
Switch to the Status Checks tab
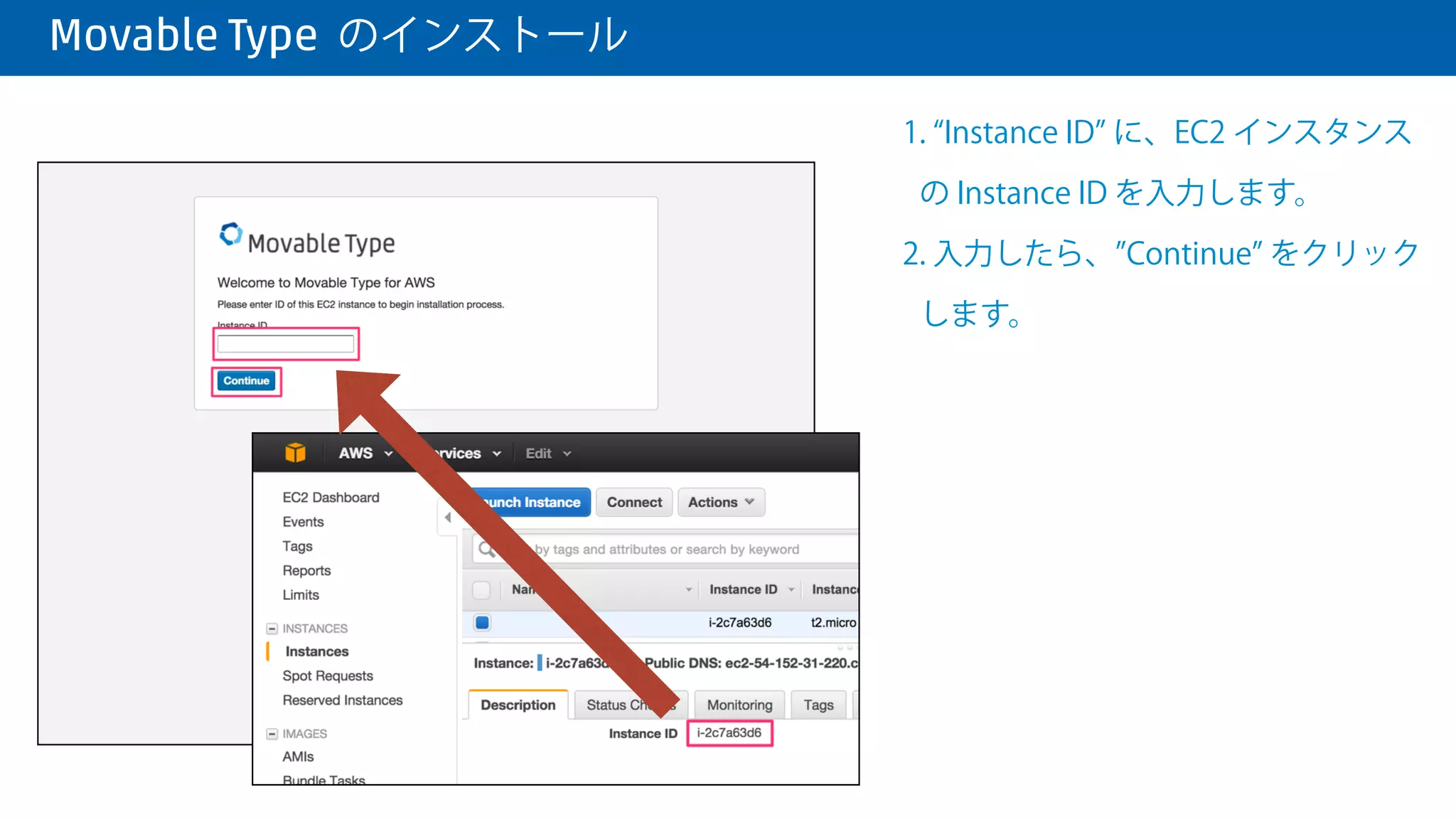point(630,705)
